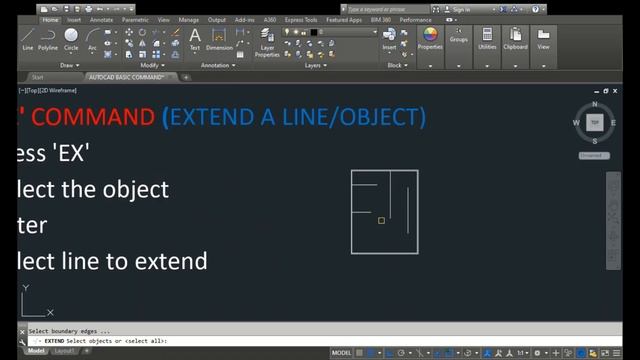Expand the Properties panel arrow

click(430, 66)
